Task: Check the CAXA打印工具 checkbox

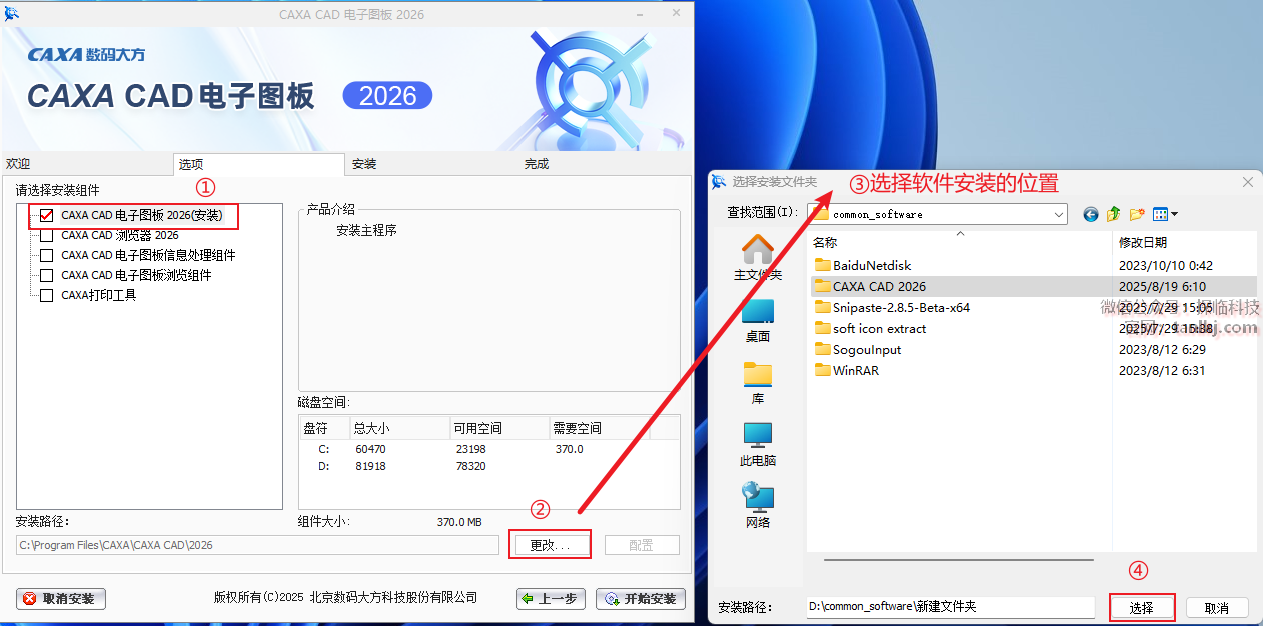Action: 46,295
